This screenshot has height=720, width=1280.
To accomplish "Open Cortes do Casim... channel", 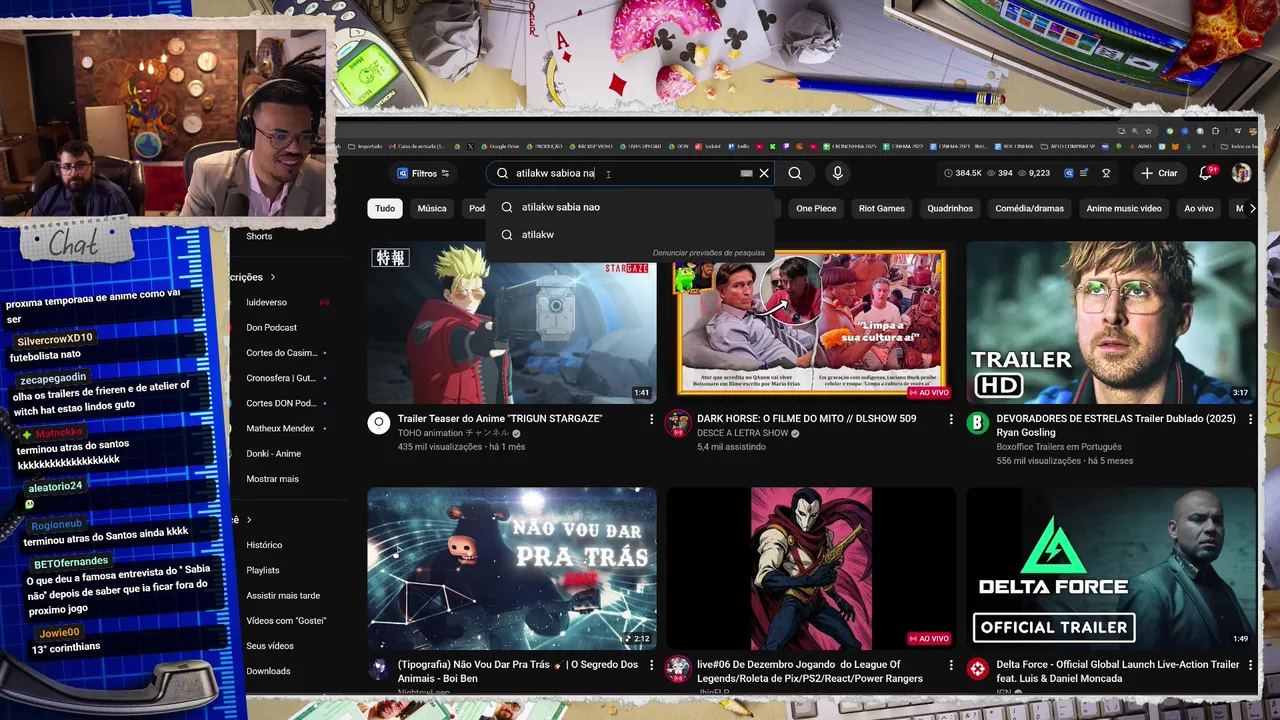I will tap(280, 353).
